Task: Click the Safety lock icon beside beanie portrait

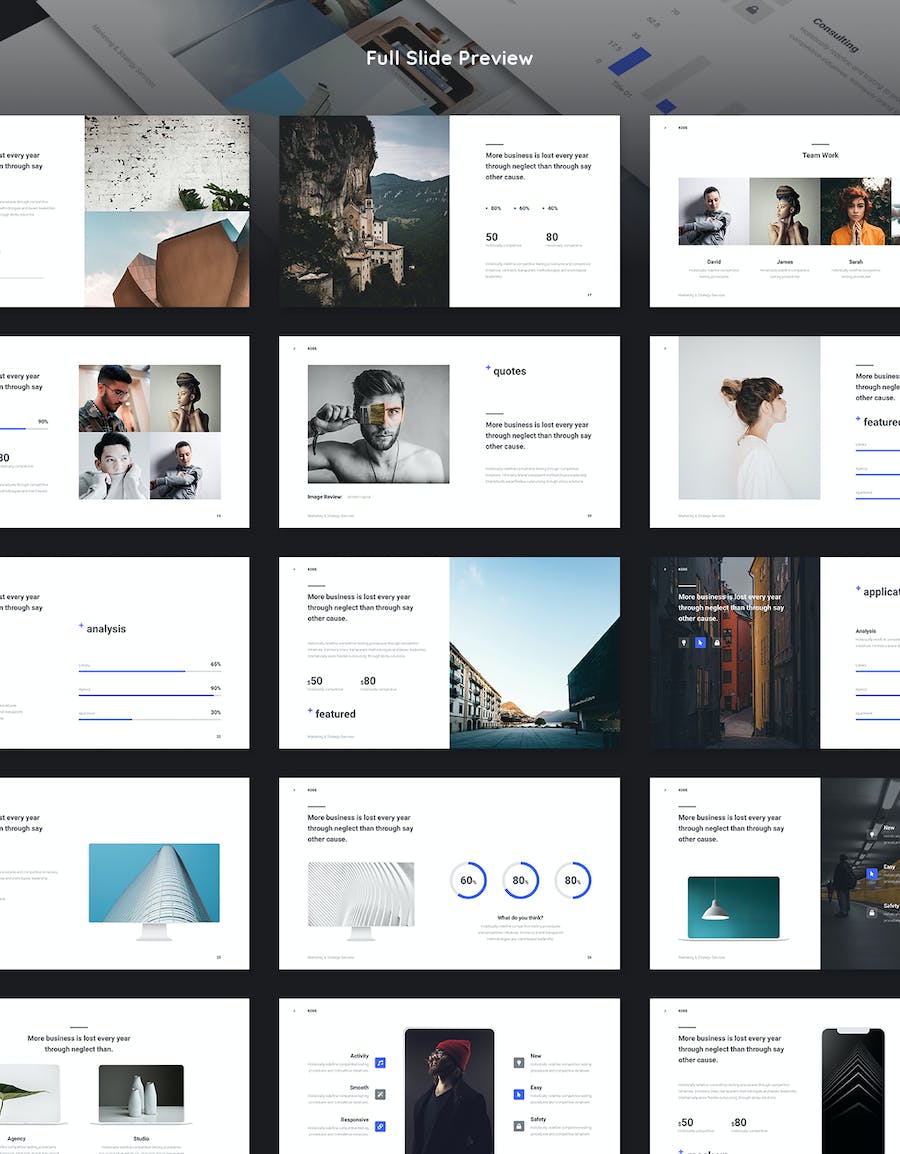Action: pos(519,1126)
